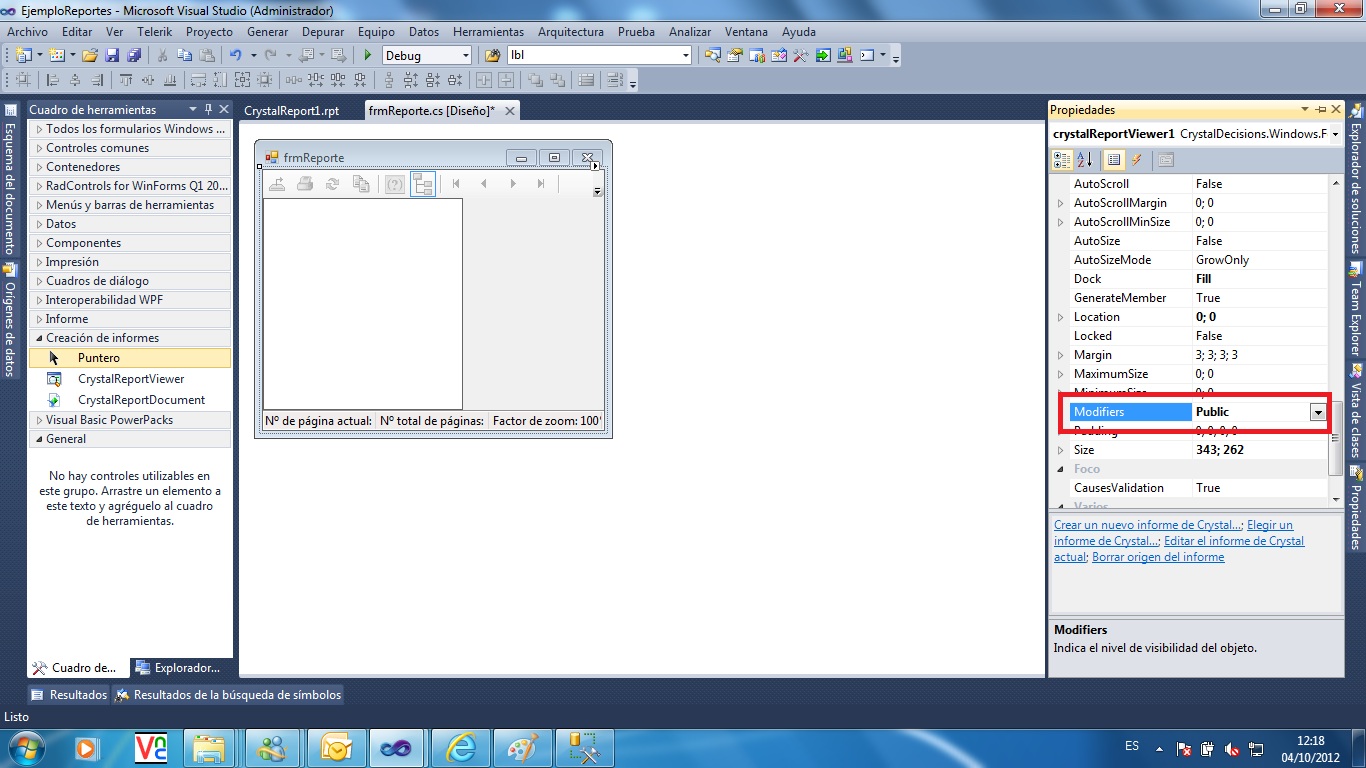Click the search combo box containing lbl

pyautogui.click(x=599, y=56)
